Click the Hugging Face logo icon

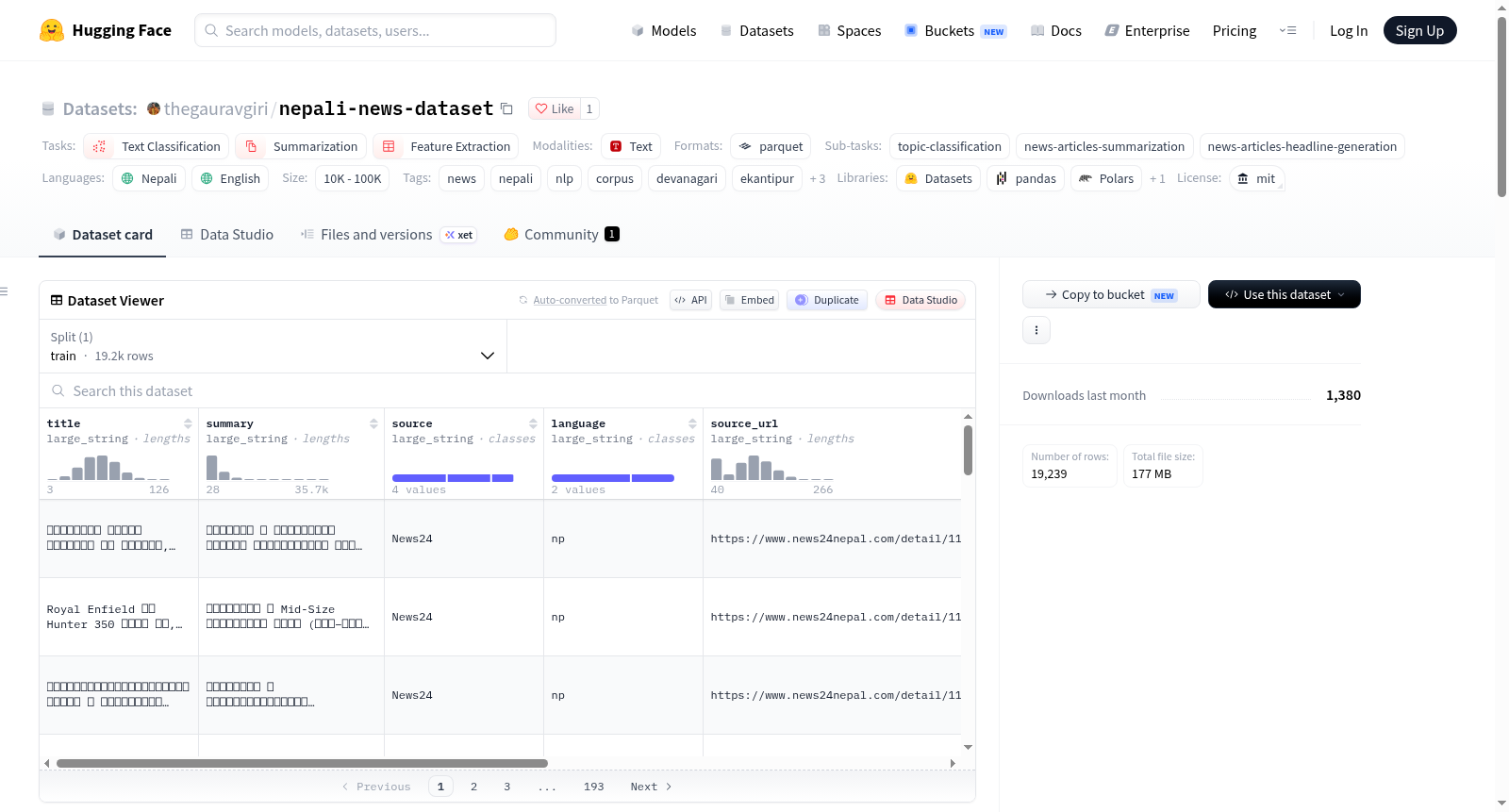pos(52,30)
